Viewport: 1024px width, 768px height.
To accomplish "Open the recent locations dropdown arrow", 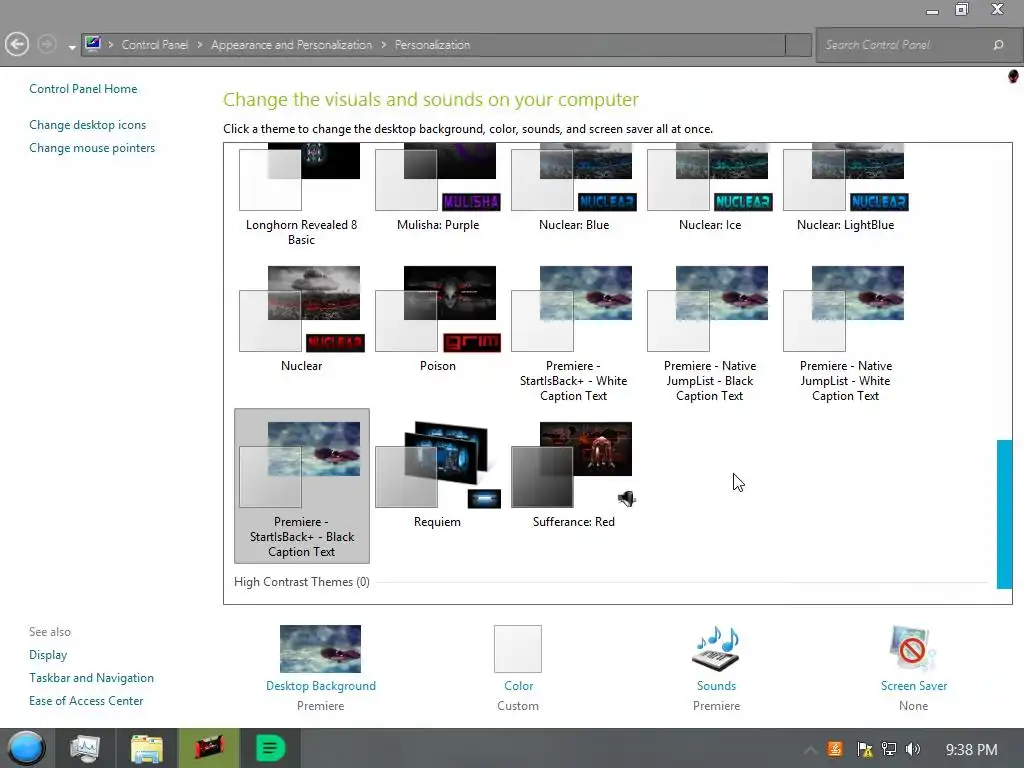I will click(72, 47).
